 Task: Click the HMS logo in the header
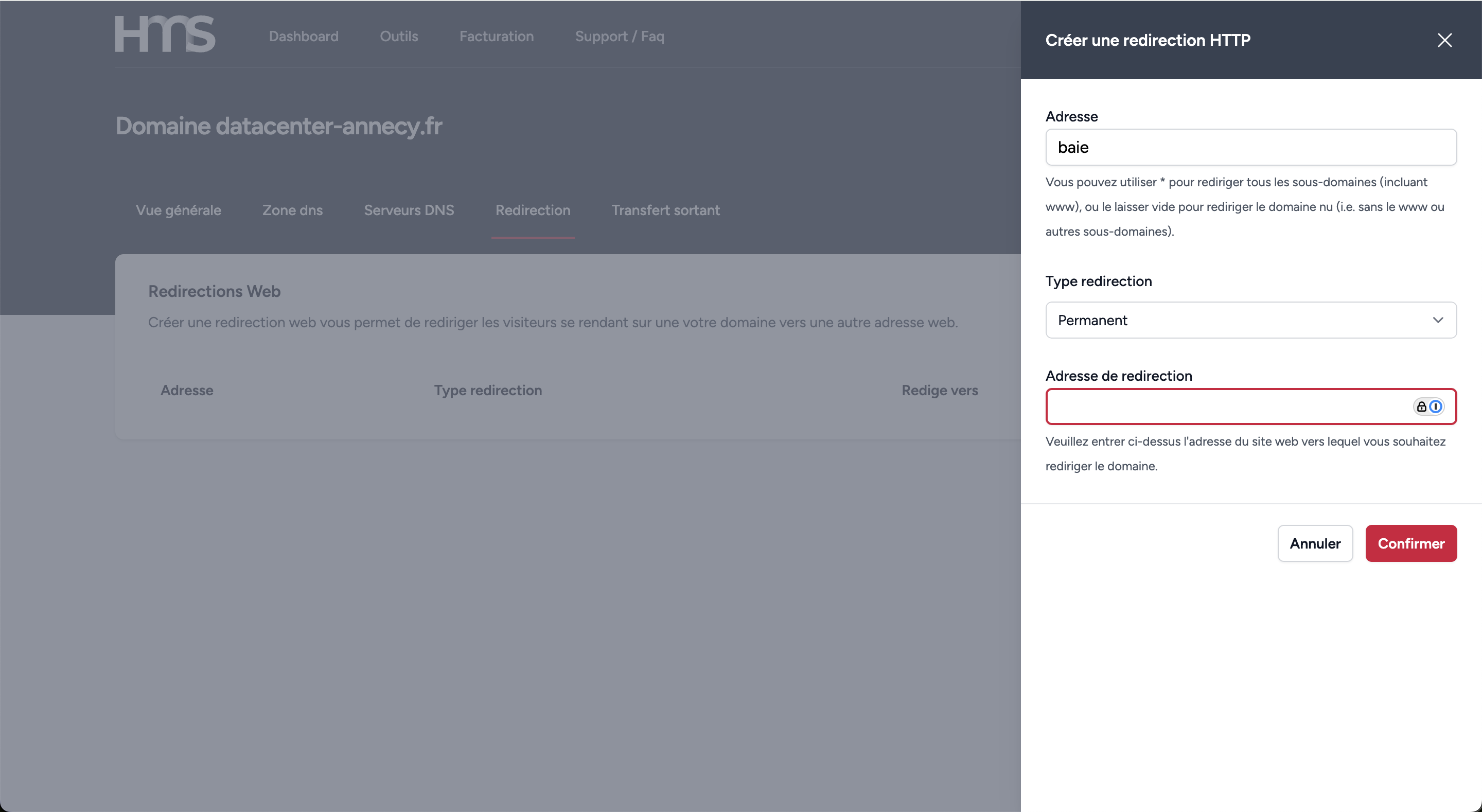(x=165, y=33)
